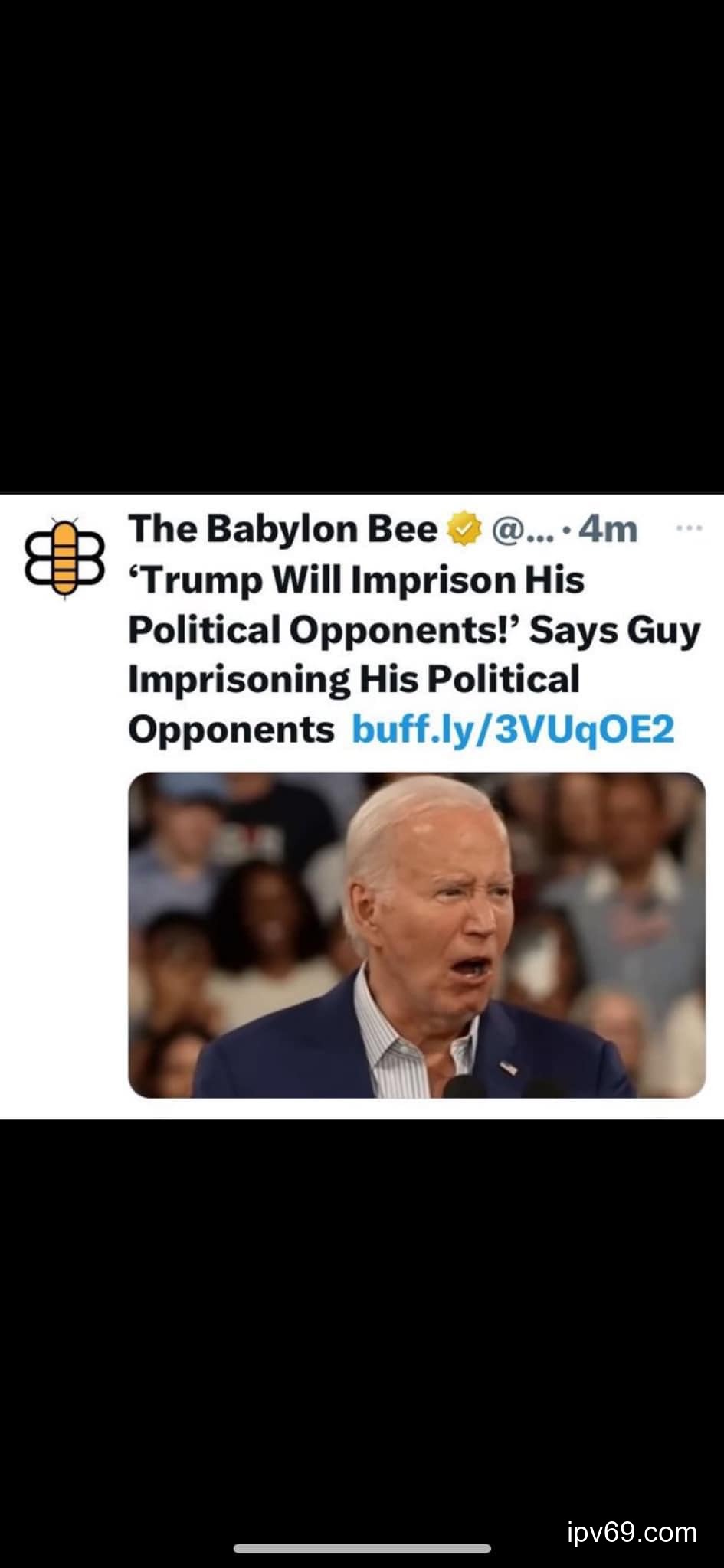Open the three-dot more options menu
Screen dimensions: 724x1568
coord(689,528)
